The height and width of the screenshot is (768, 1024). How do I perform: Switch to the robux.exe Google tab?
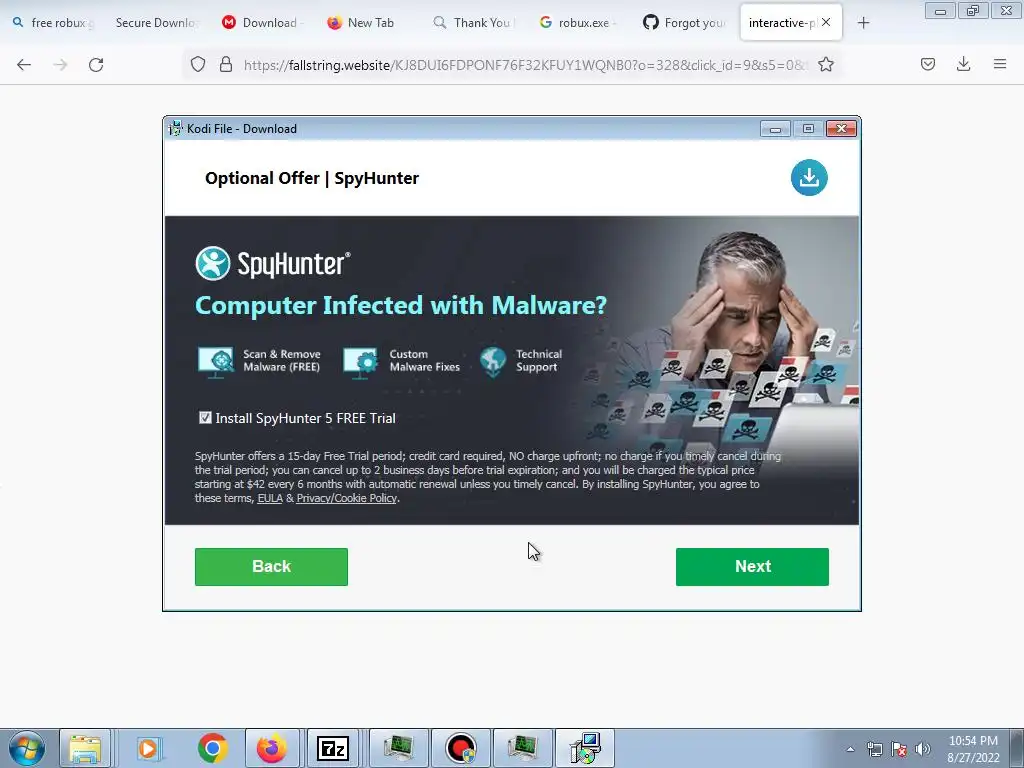(x=575, y=23)
